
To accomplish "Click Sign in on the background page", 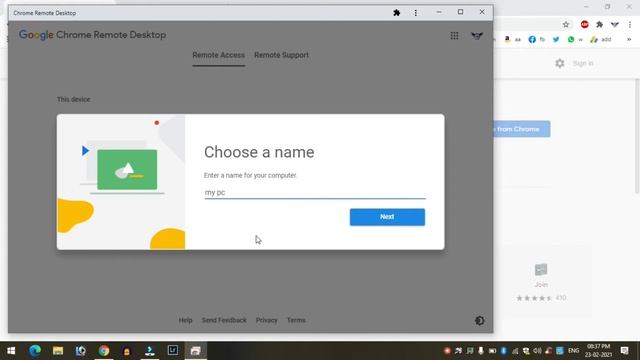I will [x=583, y=63].
